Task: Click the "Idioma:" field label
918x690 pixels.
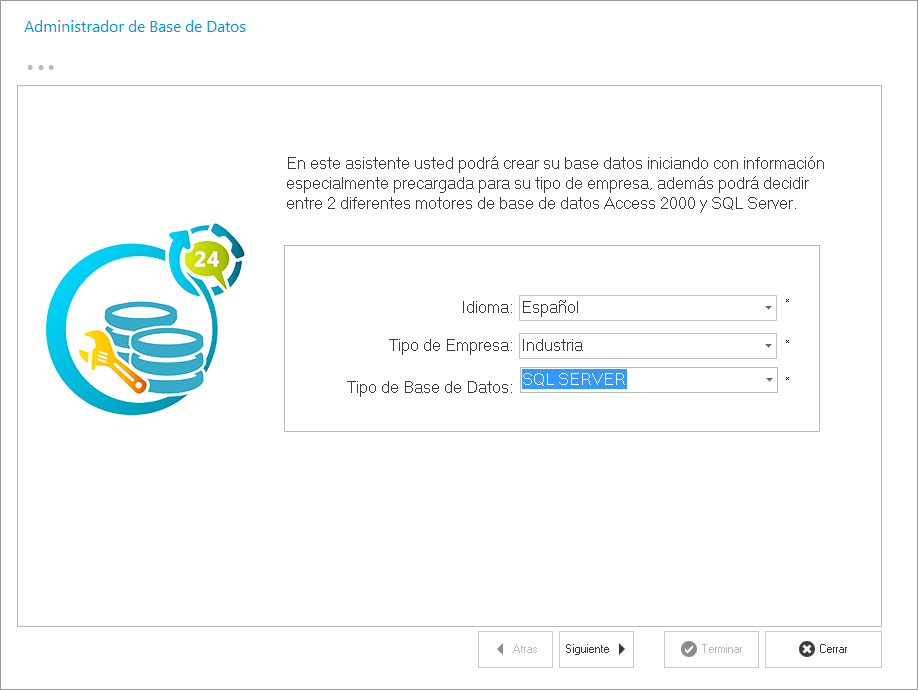Action: click(487, 308)
